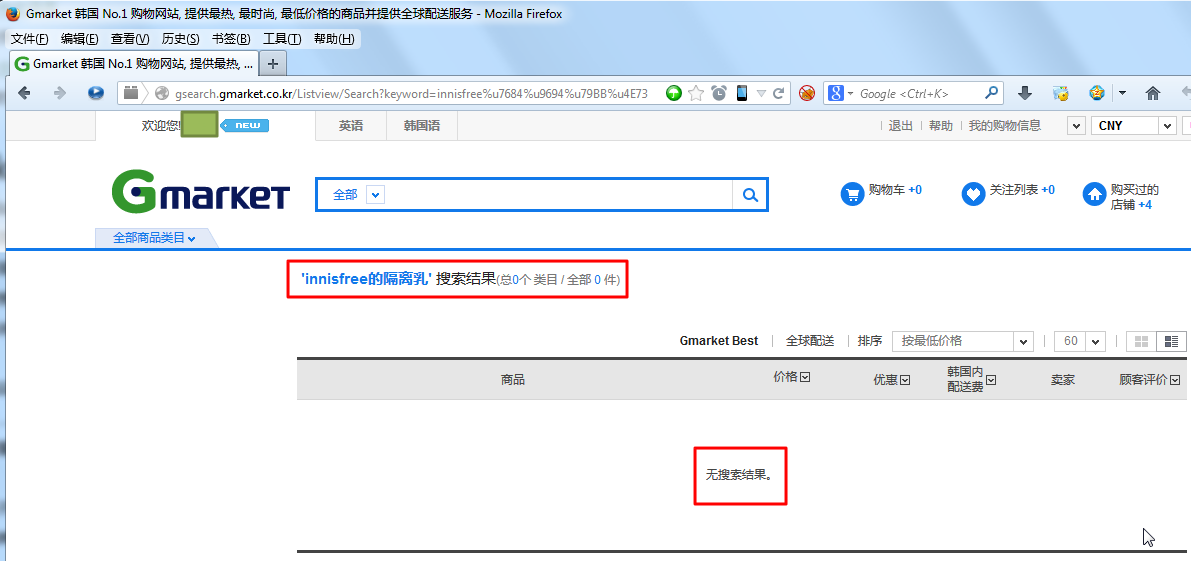The height and width of the screenshot is (561, 1191).
Task: Open the 按最低价格 sort dropdown
Action: (962, 342)
